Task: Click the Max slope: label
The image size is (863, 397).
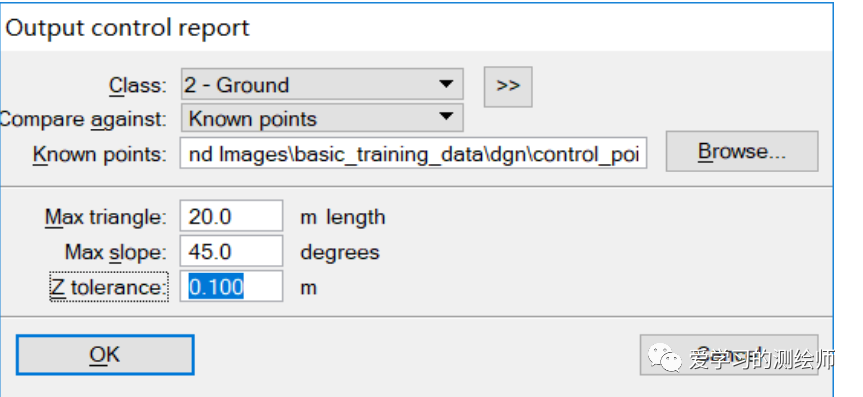Action: point(115,252)
